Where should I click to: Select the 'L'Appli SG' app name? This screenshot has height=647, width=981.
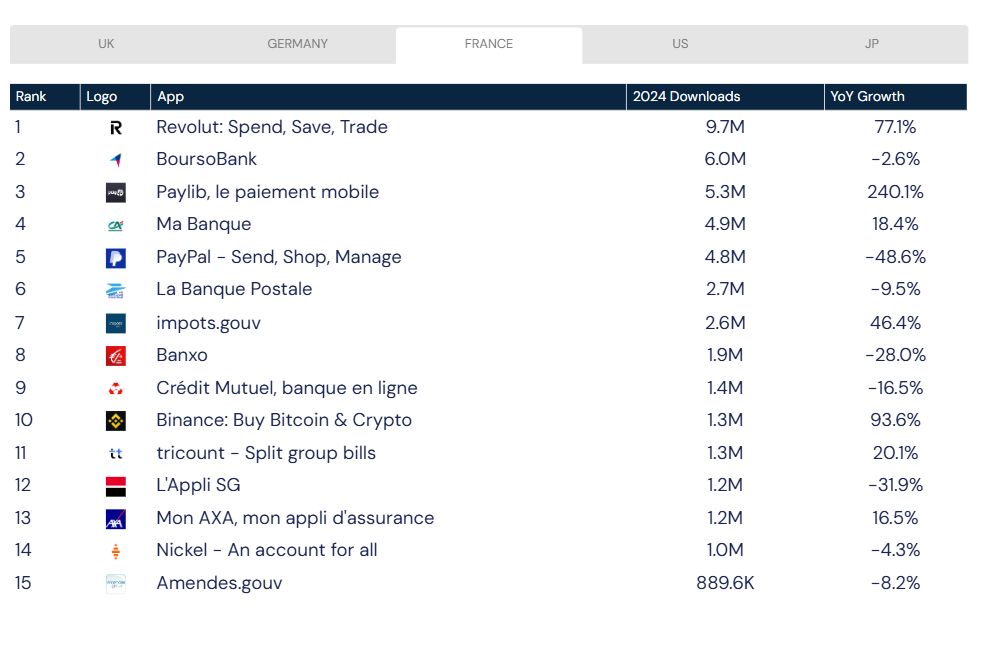[198, 485]
